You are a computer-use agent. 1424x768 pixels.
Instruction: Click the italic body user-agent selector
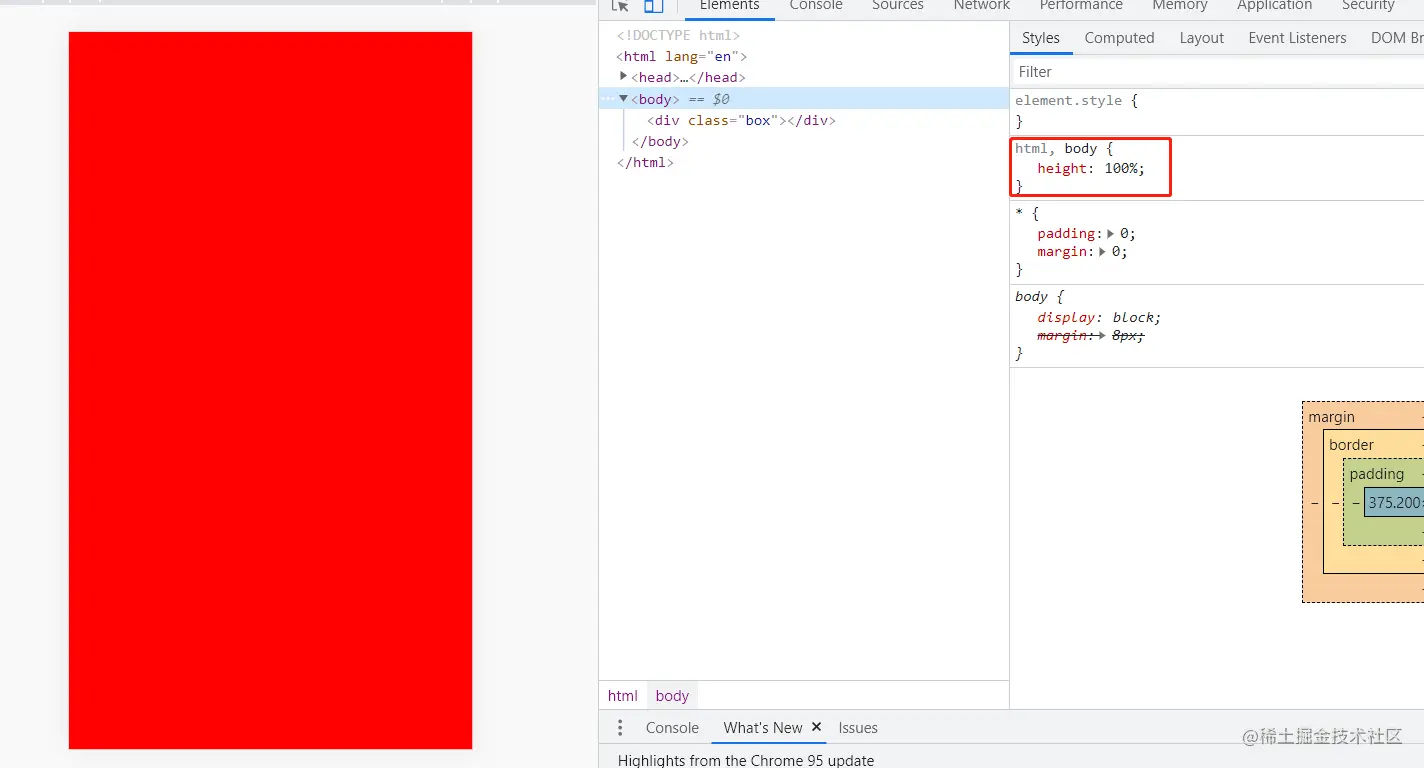pyautogui.click(x=1031, y=296)
